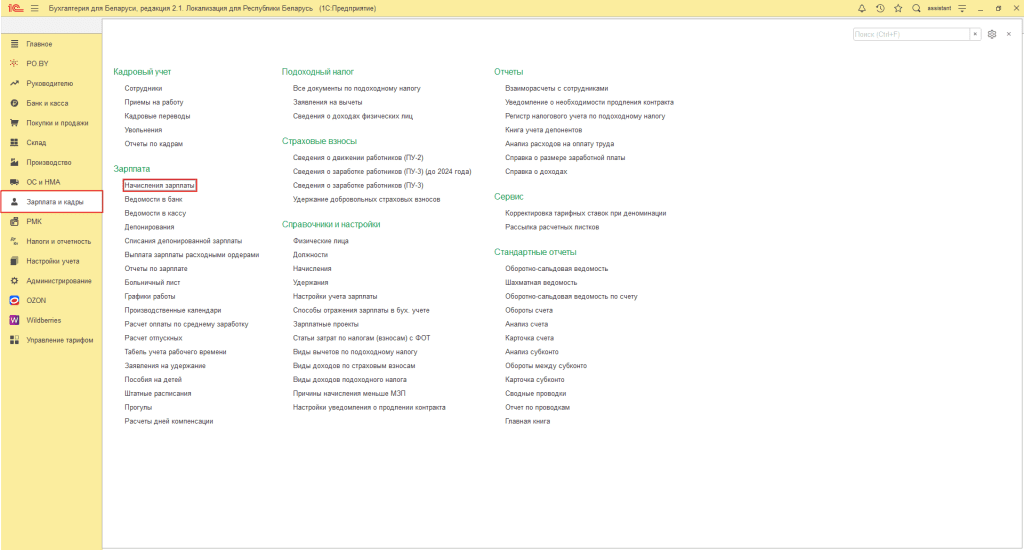Open the notifications bell icon
This screenshot has height=550, width=1024.
862,8
